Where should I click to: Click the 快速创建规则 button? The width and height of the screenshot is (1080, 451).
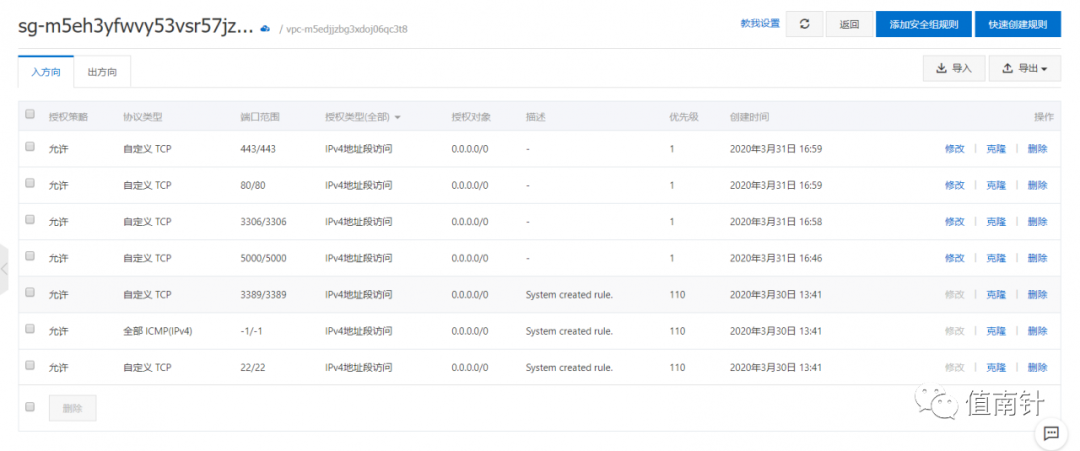click(x=1018, y=24)
